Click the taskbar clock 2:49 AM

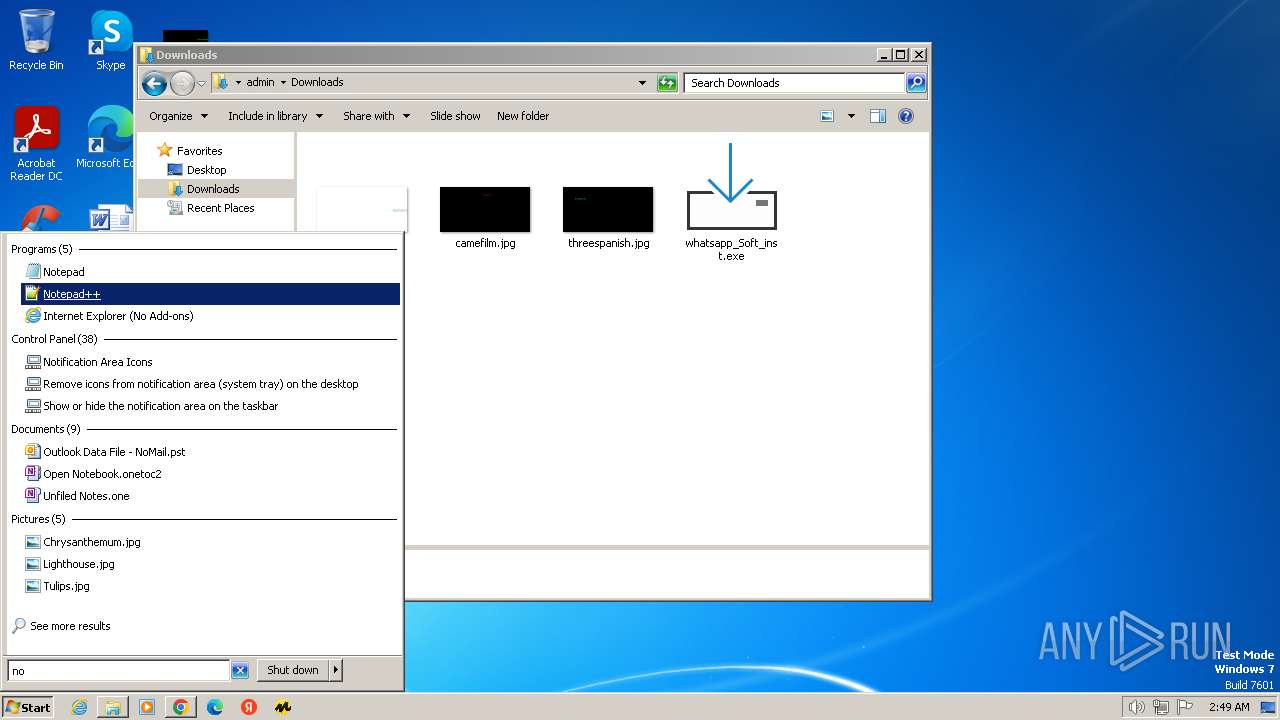tap(1229, 707)
